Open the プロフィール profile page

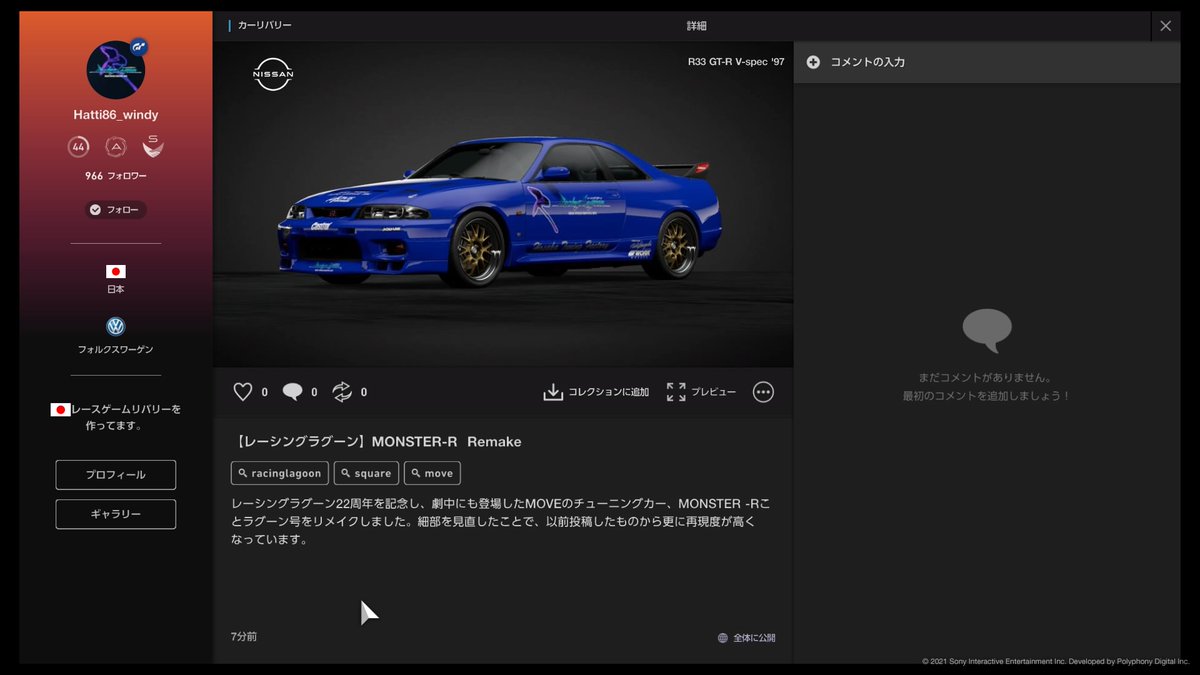[116, 475]
